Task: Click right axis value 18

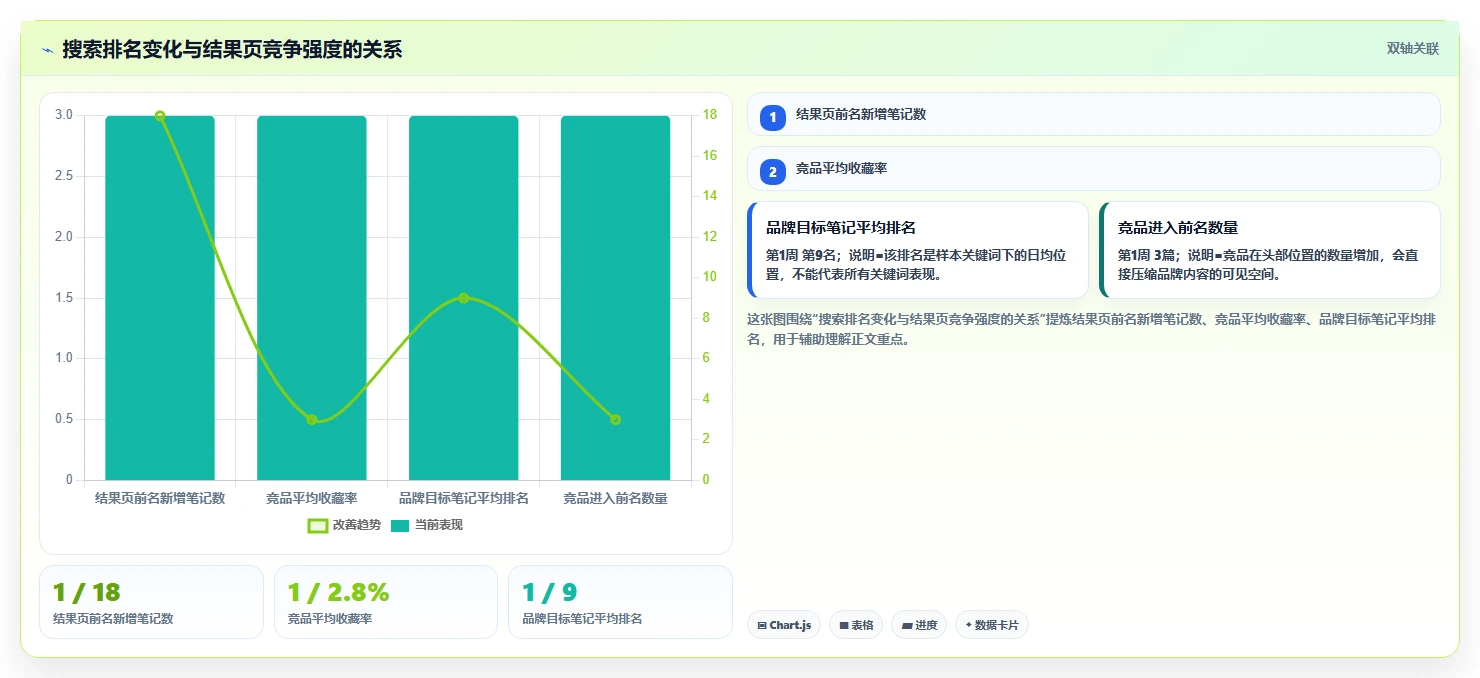Action: coord(710,115)
